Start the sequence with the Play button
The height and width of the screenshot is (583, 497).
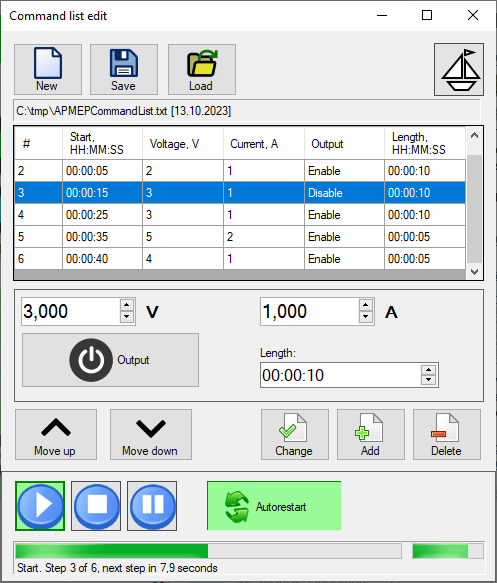pyautogui.click(x=40, y=506)
